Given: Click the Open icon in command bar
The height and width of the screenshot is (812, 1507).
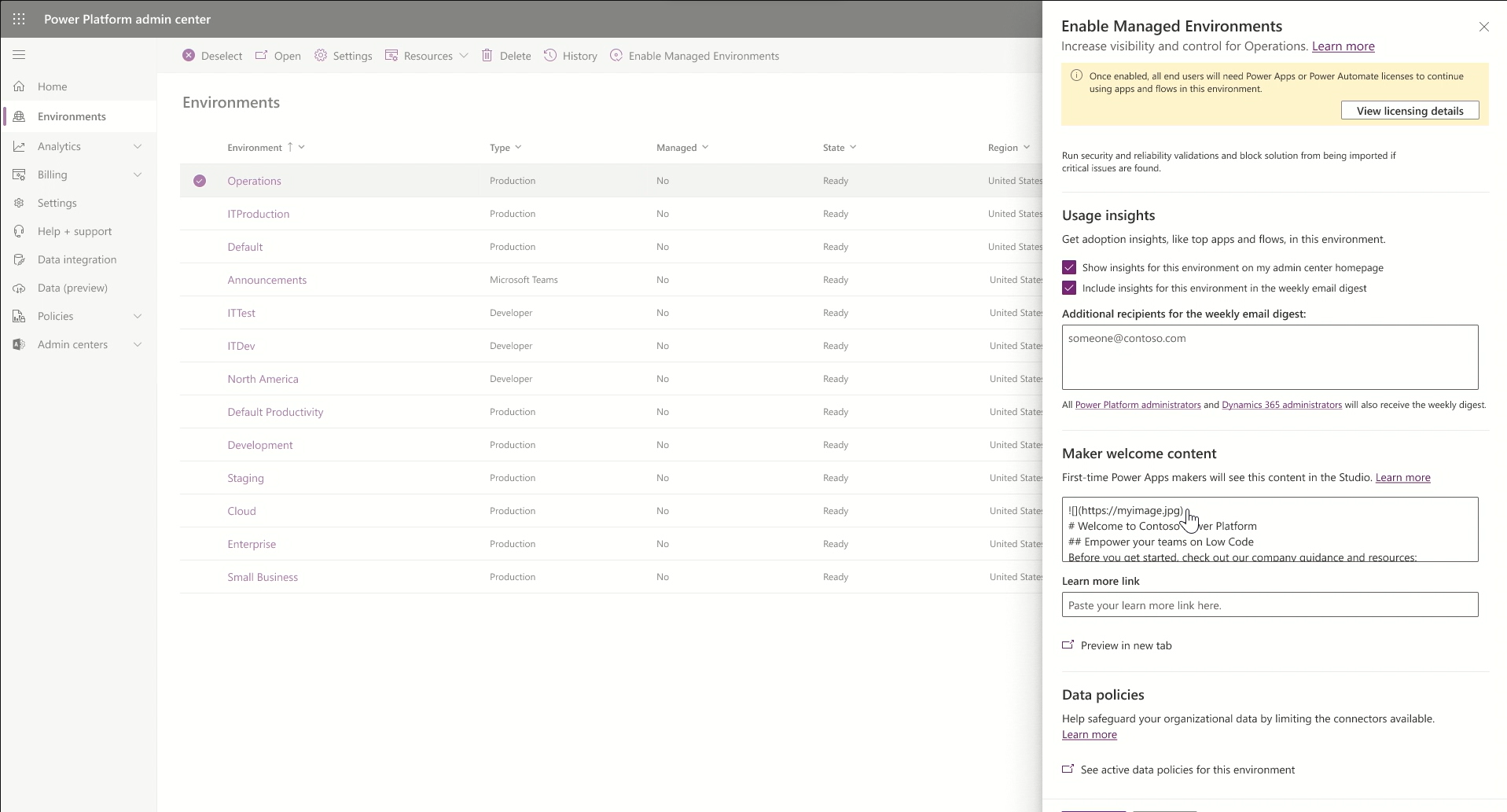Looking at the screenshot, I should [262, 55].
